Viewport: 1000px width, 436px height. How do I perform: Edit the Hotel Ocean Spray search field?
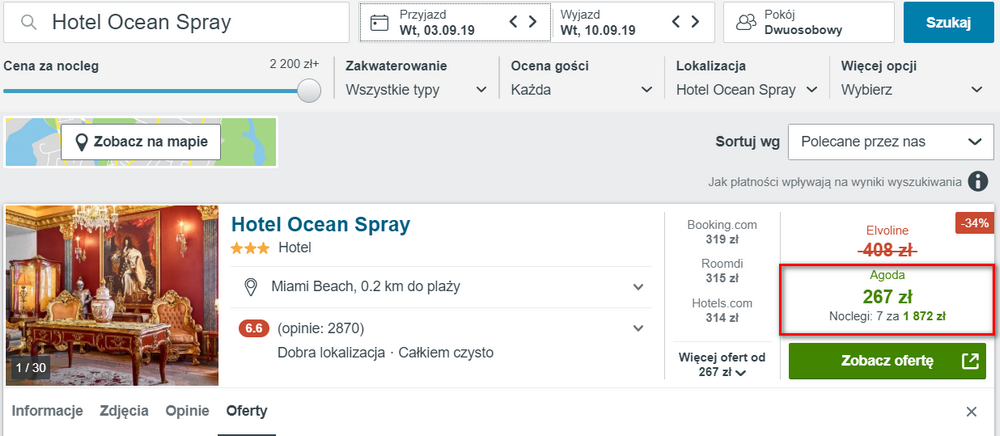[176, 22]
